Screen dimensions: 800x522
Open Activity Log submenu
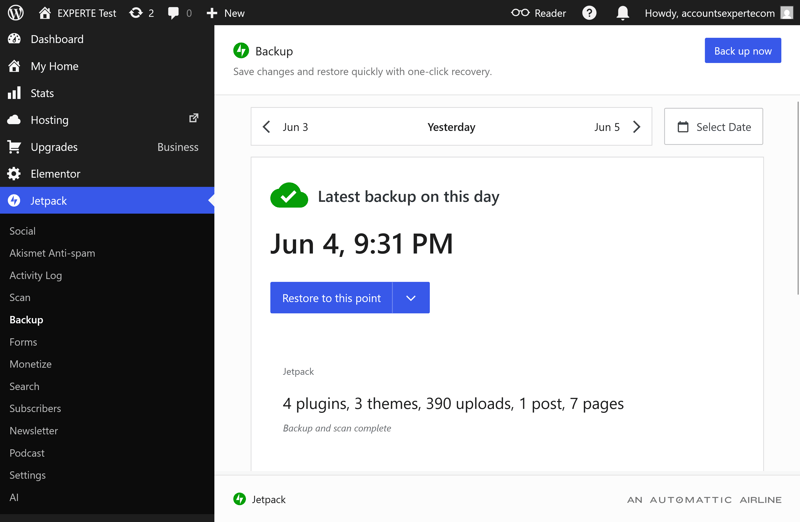(x=36, y=275)
